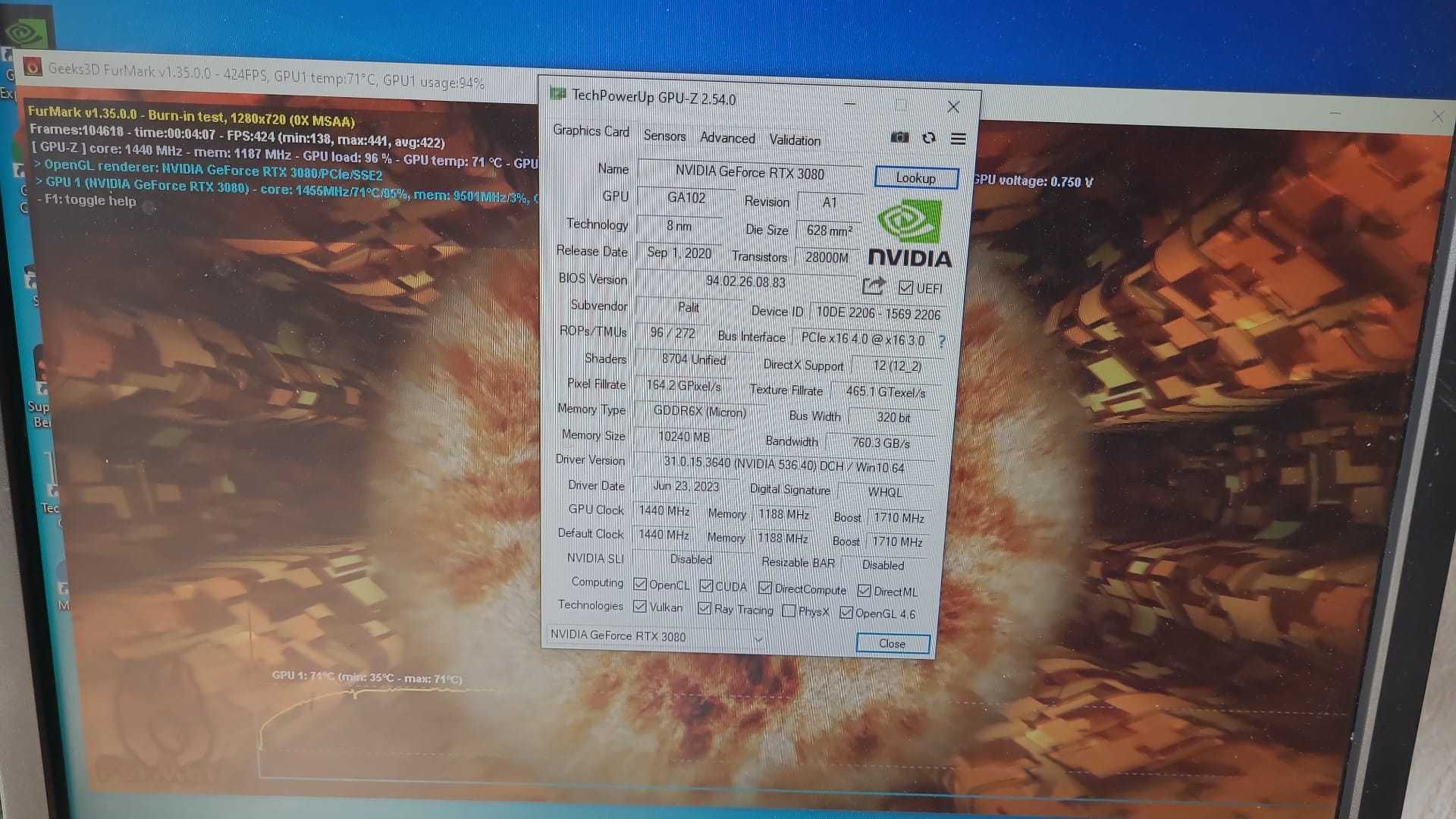1456x819 pixels.
Task: Click the Driver Version field
Action: tap(783, 464)
